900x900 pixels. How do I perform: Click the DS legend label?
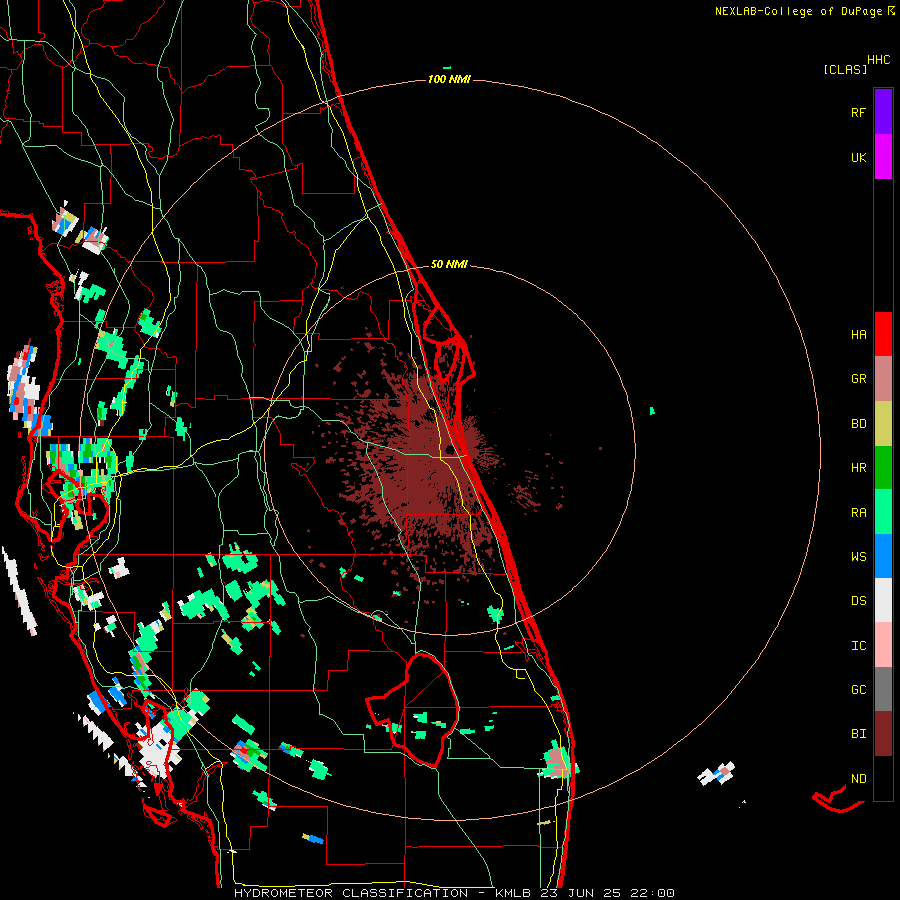[x=858, y=601]
